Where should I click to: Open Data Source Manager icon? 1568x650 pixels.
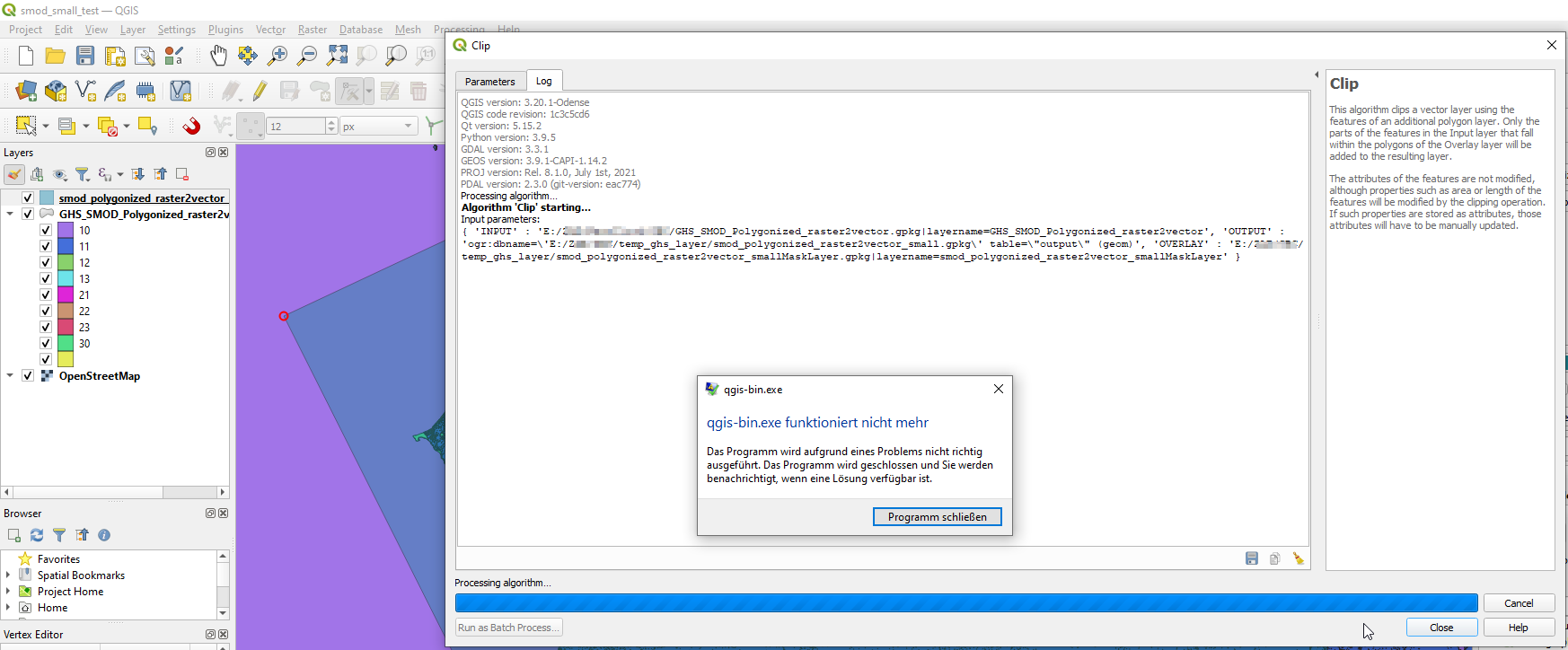click(26, 91)
